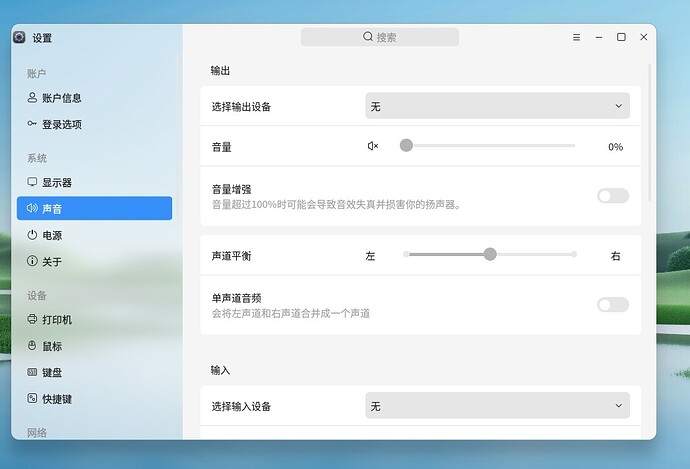The width and height of the screenshot is (690, 469).
Task: Click the 快捷键 shortcut icon
Action: pyautogui.click(x=32, y=398)
